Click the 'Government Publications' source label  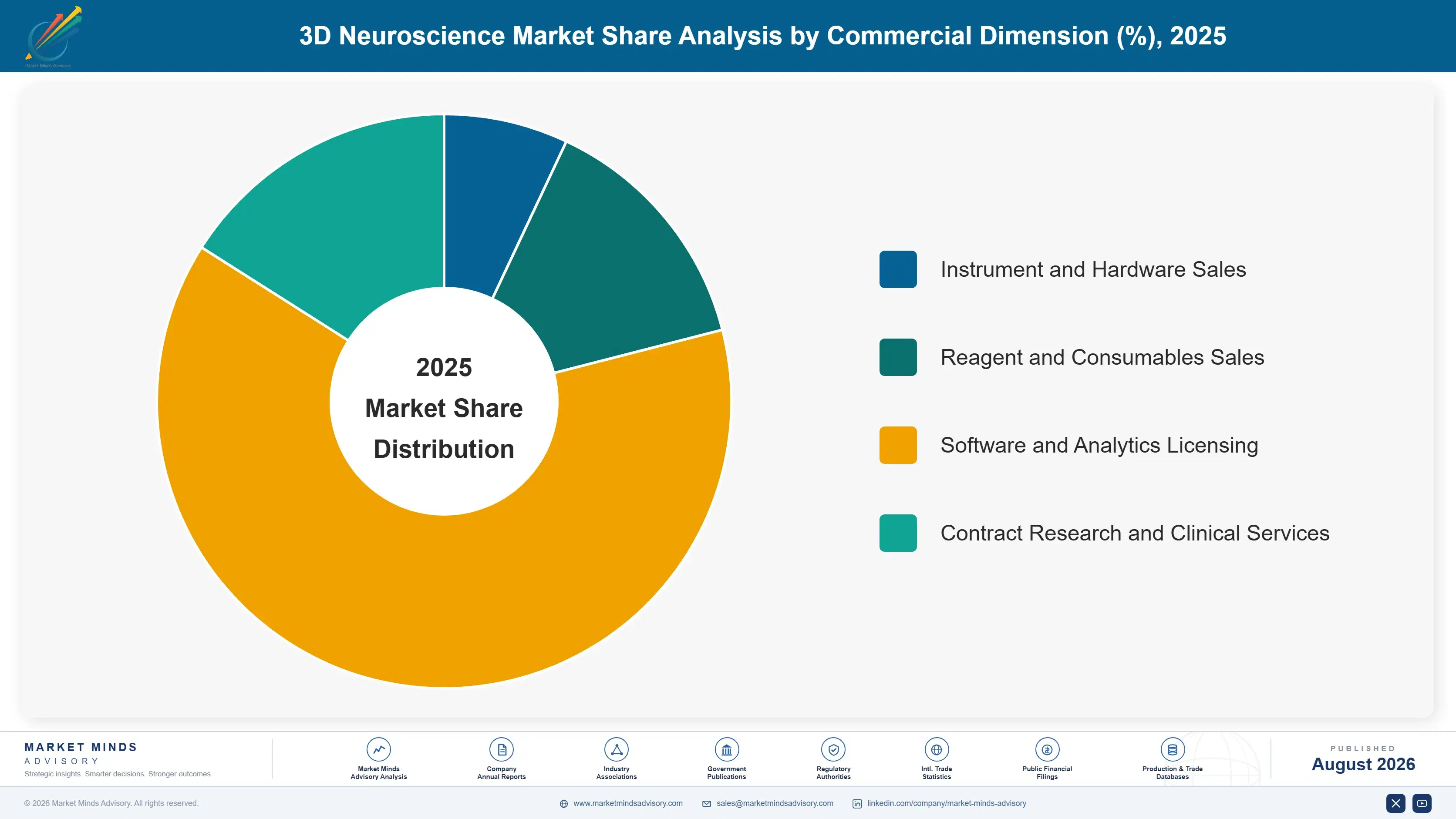point(726,773)
